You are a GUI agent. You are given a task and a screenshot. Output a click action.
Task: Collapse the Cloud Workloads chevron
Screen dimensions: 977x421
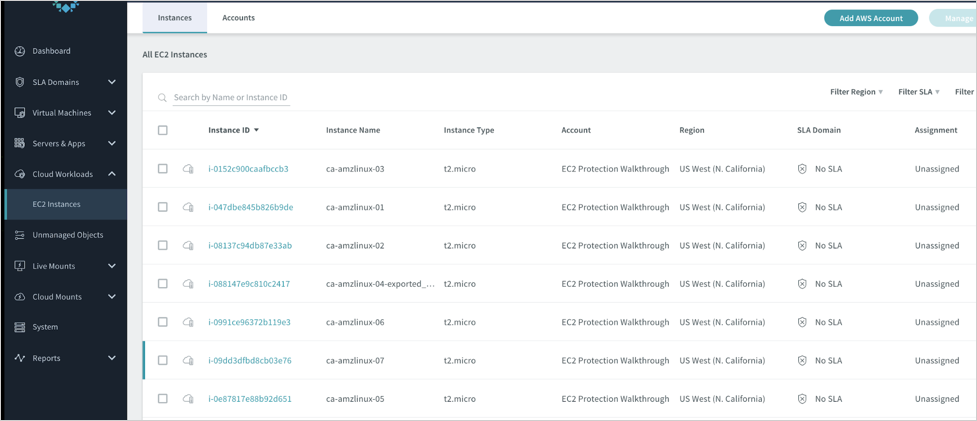112,174
